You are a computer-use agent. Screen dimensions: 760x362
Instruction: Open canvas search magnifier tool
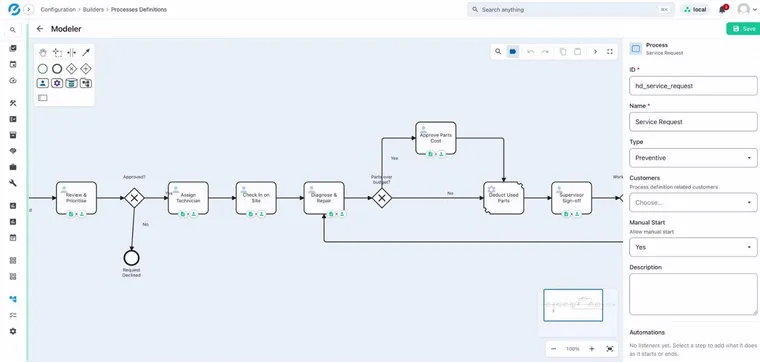point(498,52)
